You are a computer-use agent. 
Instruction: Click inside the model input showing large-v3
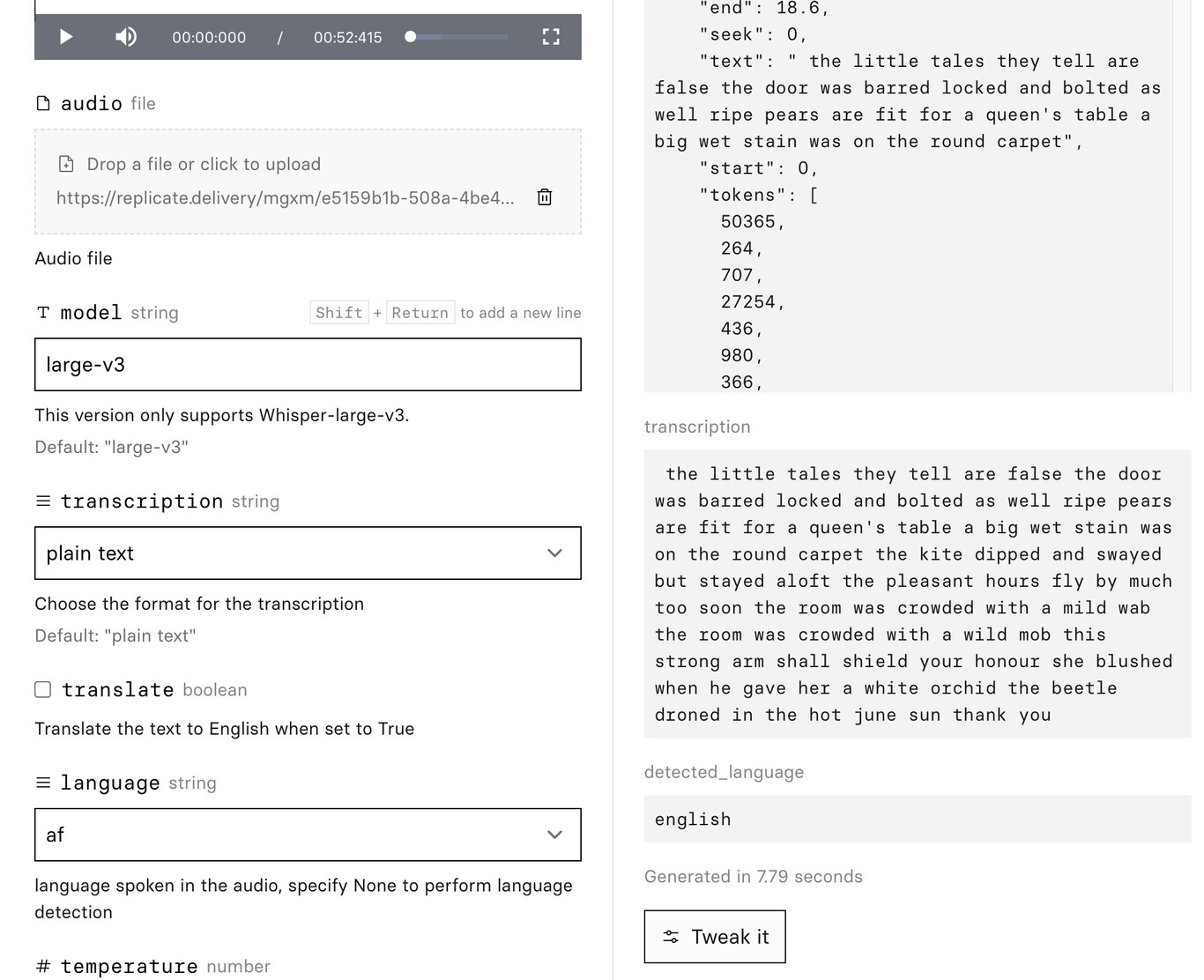click(x=308, y=364)
